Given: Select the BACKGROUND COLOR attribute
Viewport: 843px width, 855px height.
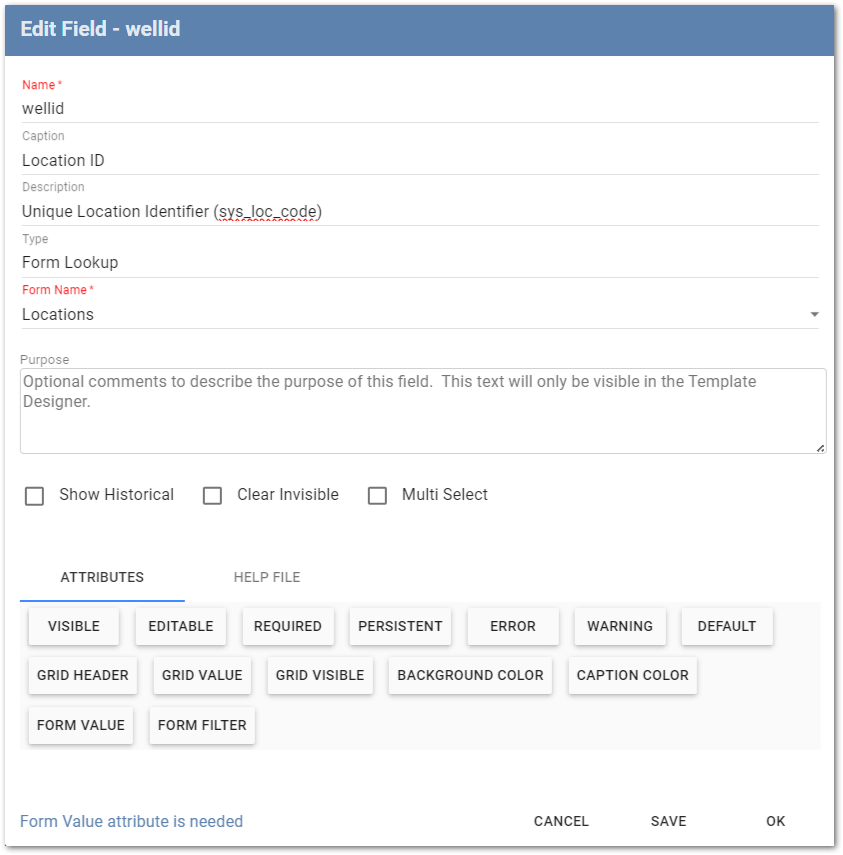Looking at the screenshot, I should coord(469,675).
